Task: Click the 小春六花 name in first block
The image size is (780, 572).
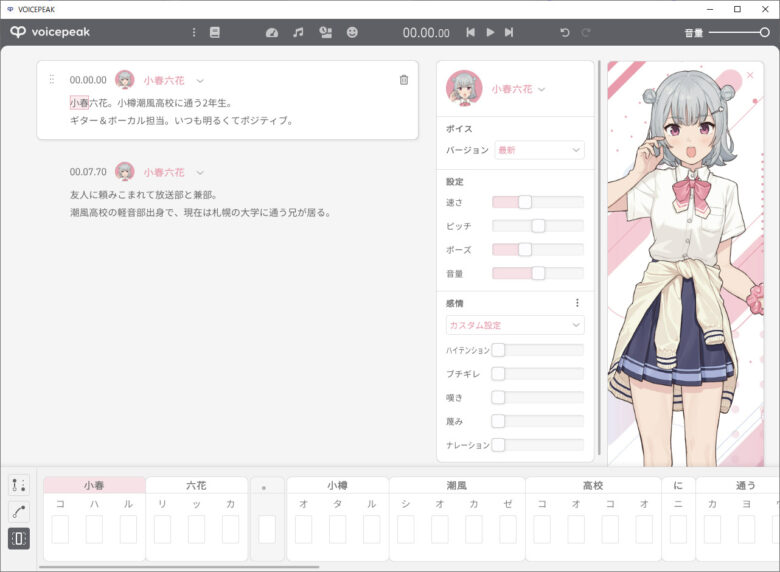Action: [x=164, y=80]
